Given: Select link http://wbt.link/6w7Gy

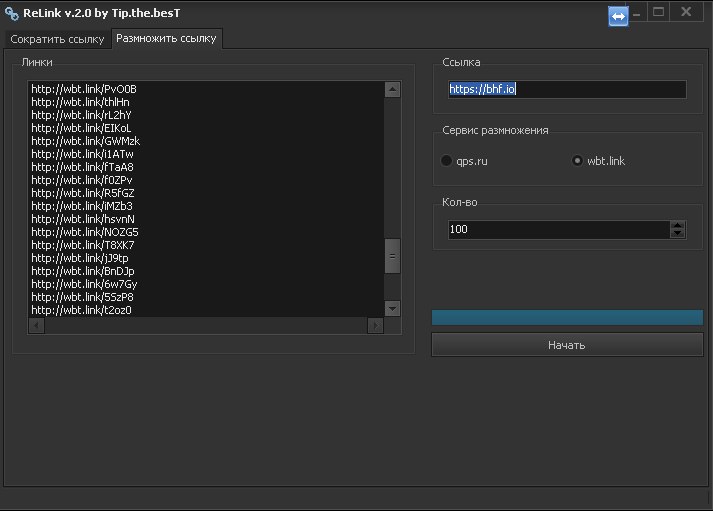Looking at the screenshot, I should click(x=84, y=284).
